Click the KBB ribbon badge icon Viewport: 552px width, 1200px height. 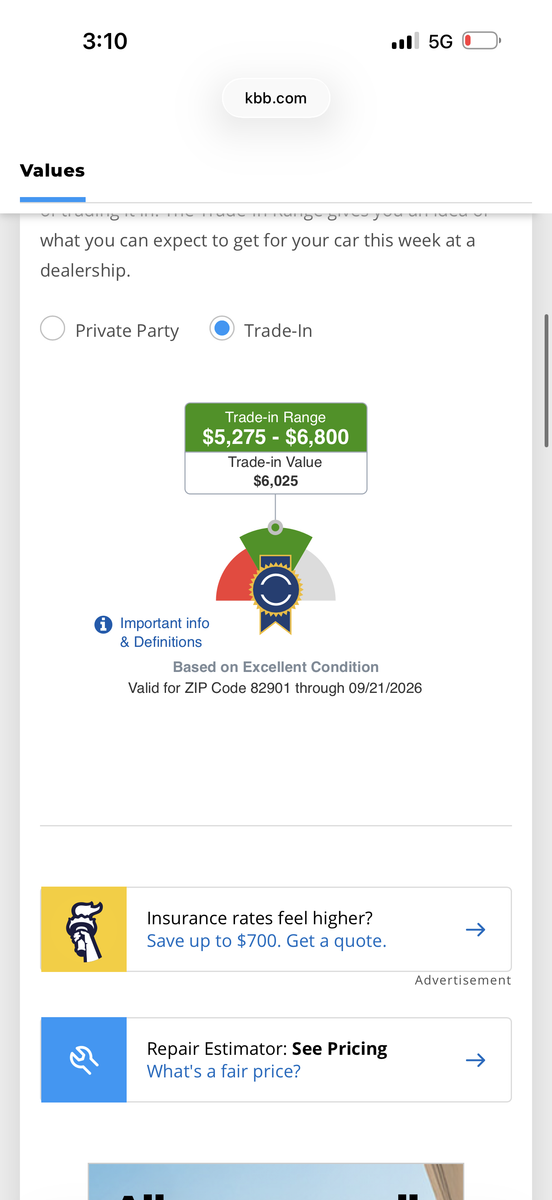(x=276, y=593)
